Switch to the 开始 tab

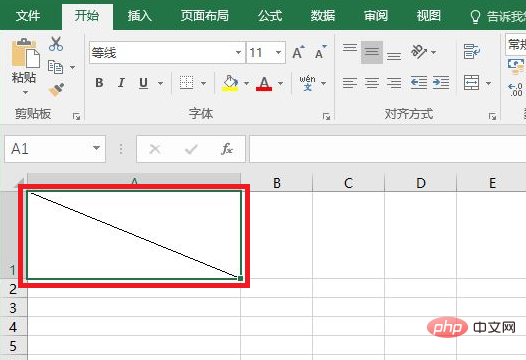pos(87,15)
